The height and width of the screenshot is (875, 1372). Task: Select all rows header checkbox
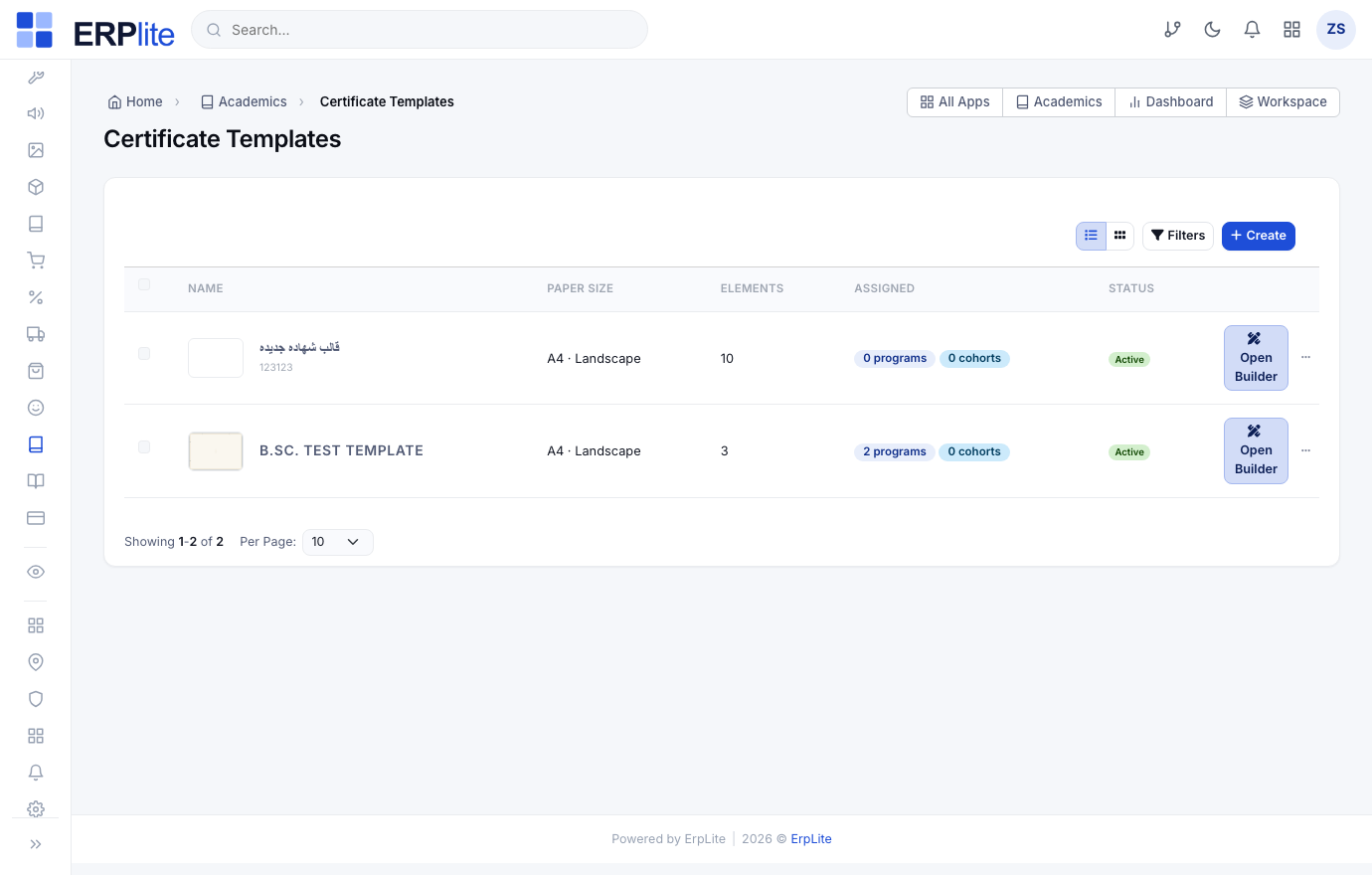coord(144,285)
